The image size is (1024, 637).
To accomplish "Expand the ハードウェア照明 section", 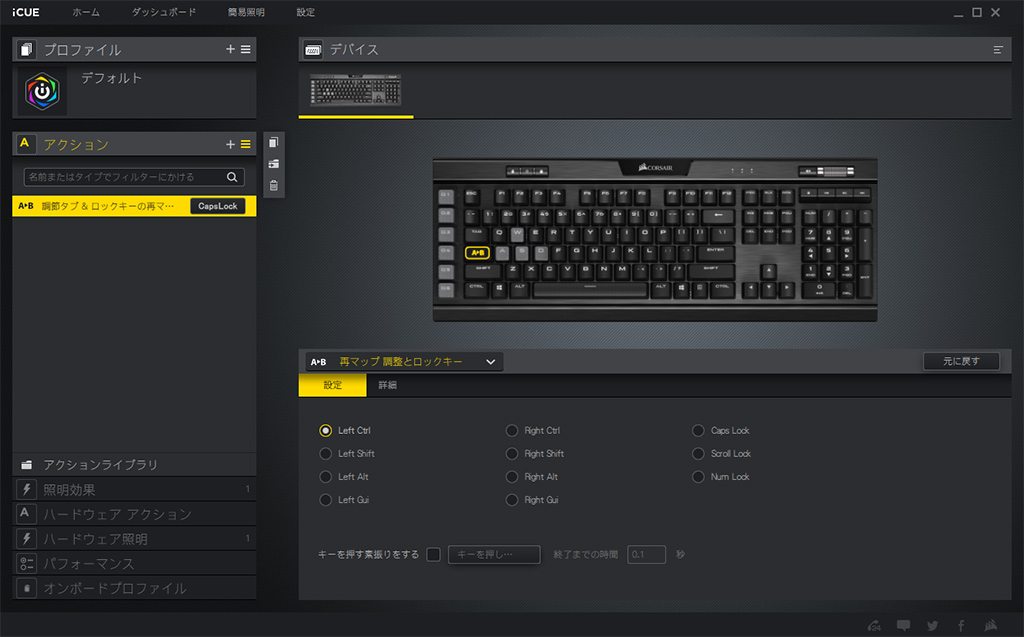I will pos(134,538).
